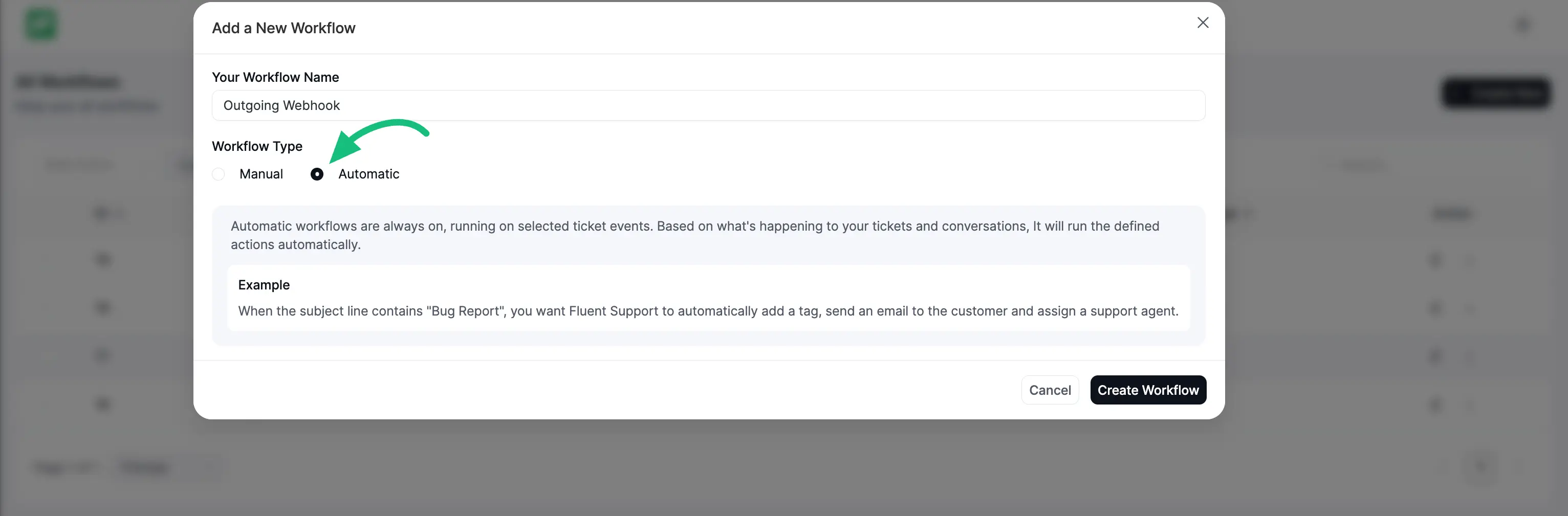Click the workflow search field
This screenshot has height=516, width=1568.
tap(79, 164)
